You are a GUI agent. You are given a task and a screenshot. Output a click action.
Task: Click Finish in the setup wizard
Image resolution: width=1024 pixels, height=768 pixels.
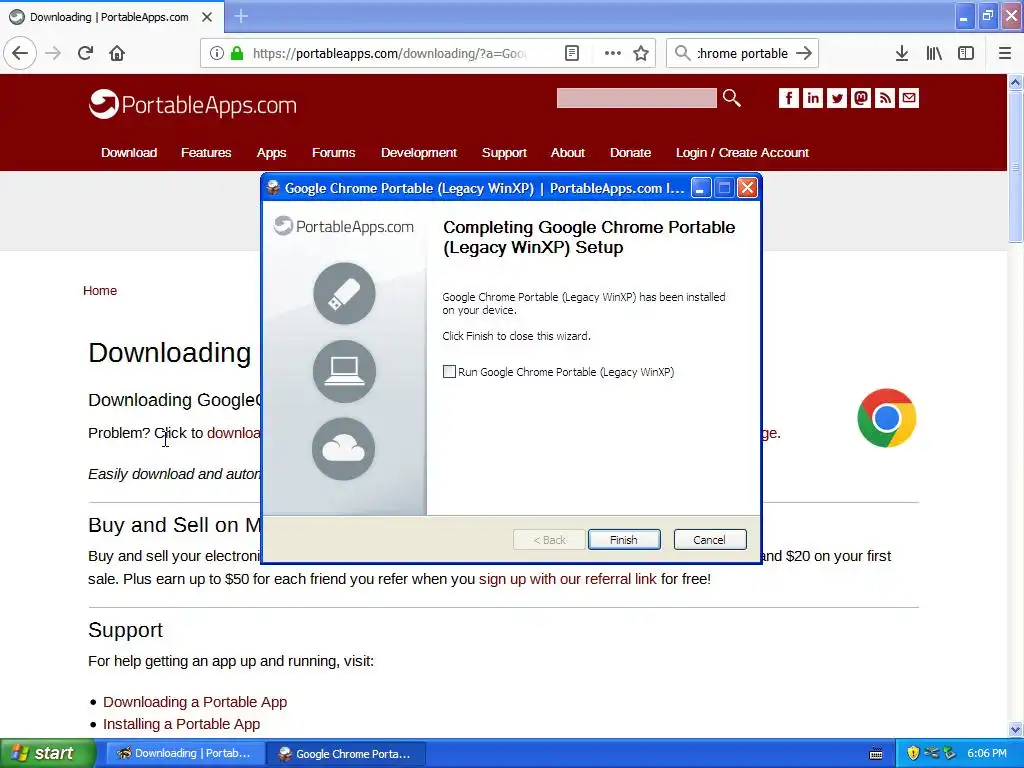click(x=624, y=539)
